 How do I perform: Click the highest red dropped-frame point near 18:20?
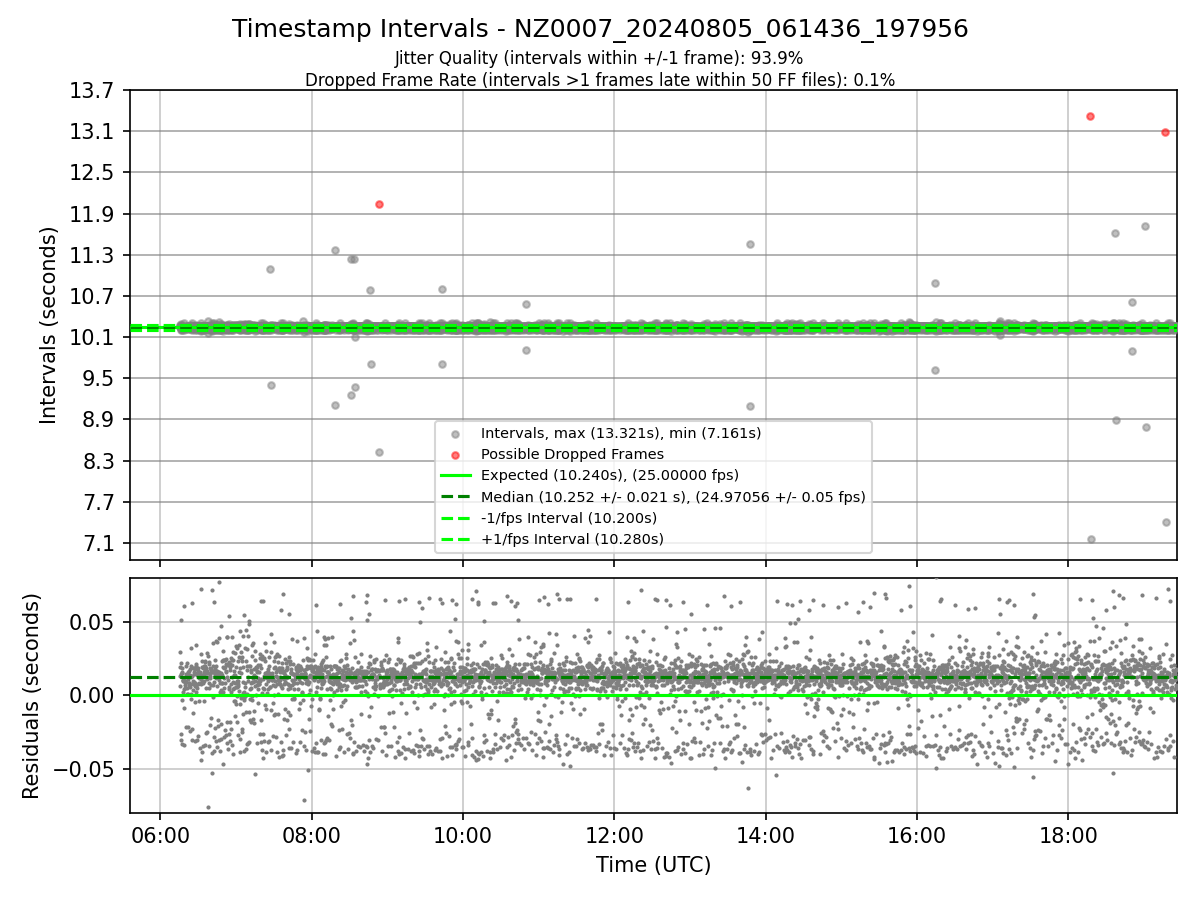pyautogui.click(x=1090, y=117)
